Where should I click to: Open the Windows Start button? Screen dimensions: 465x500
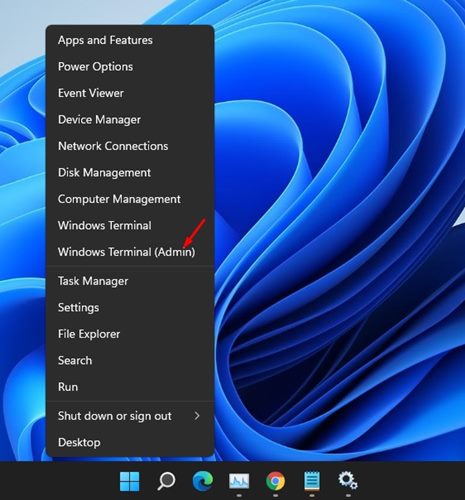coord(129,481)
